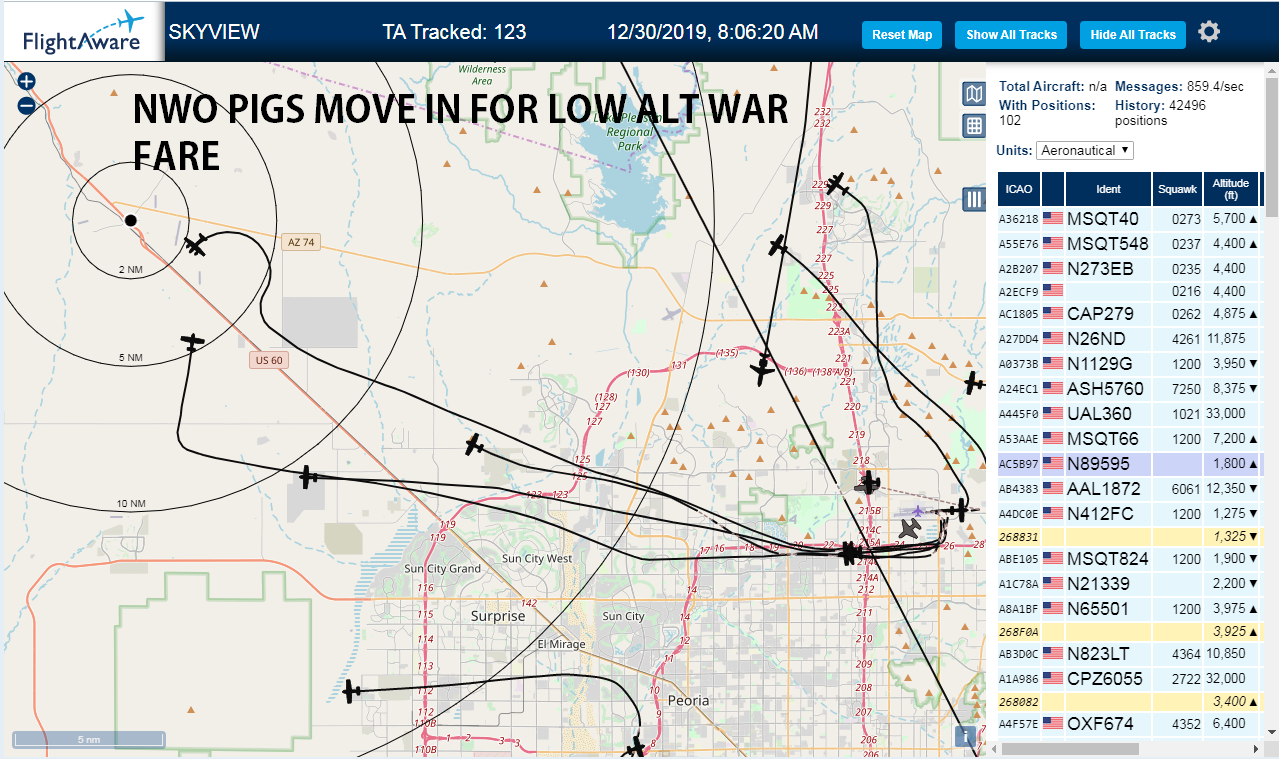
Task: Select aircraft icon near the 218 marker
Action: [x=870, y=483]
